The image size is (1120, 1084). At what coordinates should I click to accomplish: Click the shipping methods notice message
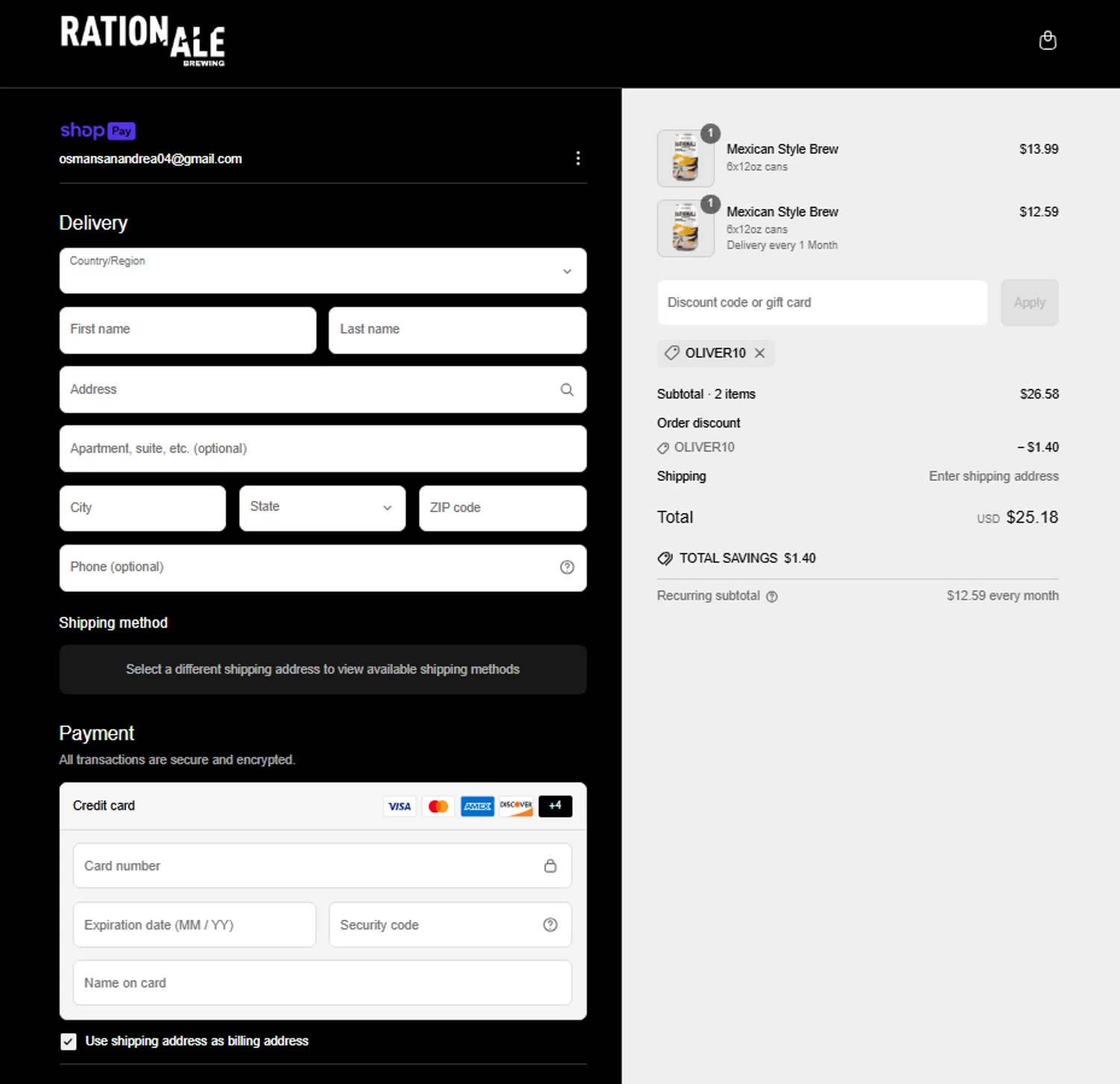pyautogui.click(x=323, y=670)
